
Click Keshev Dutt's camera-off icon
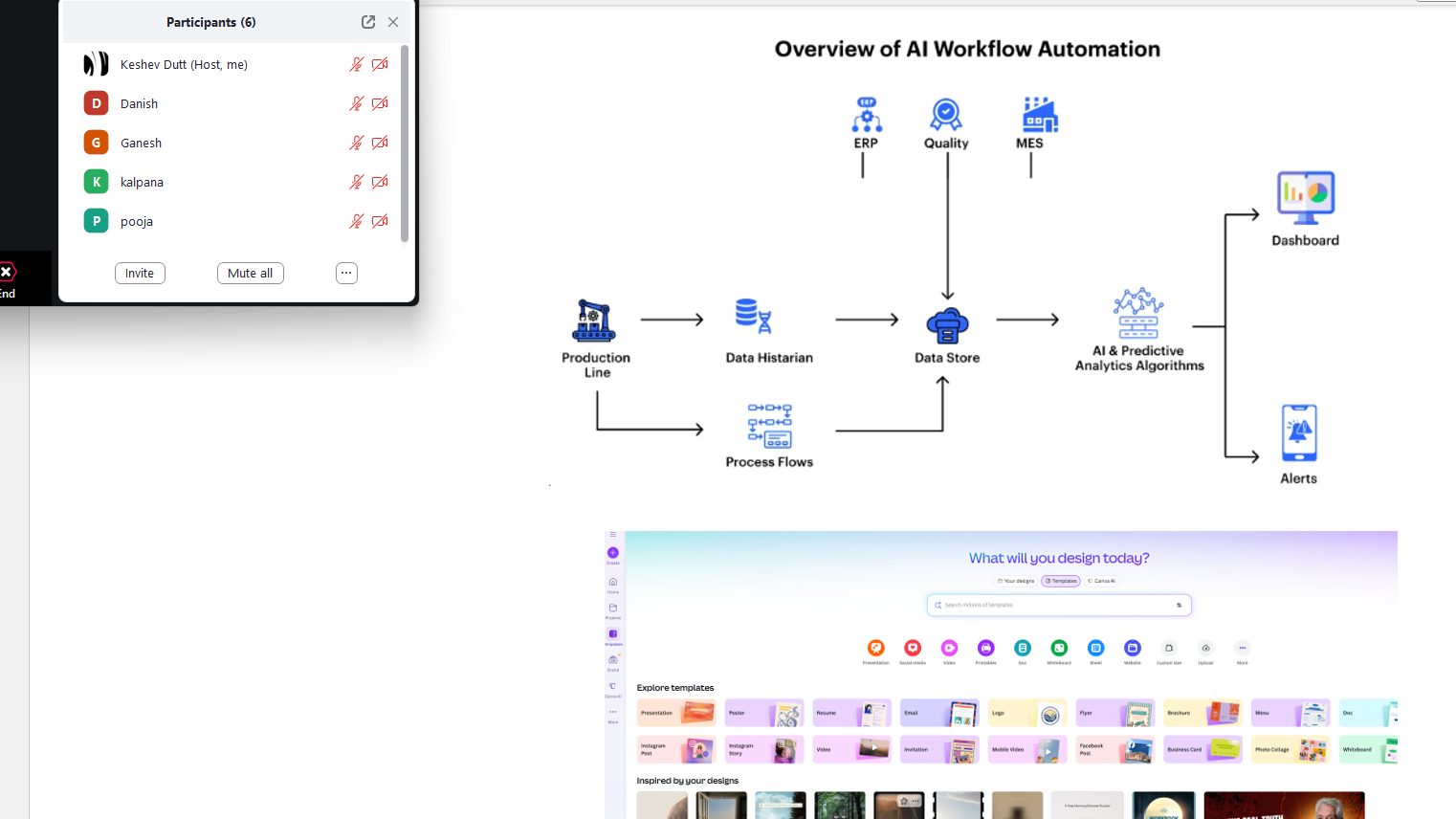click(x=380, y=64)
